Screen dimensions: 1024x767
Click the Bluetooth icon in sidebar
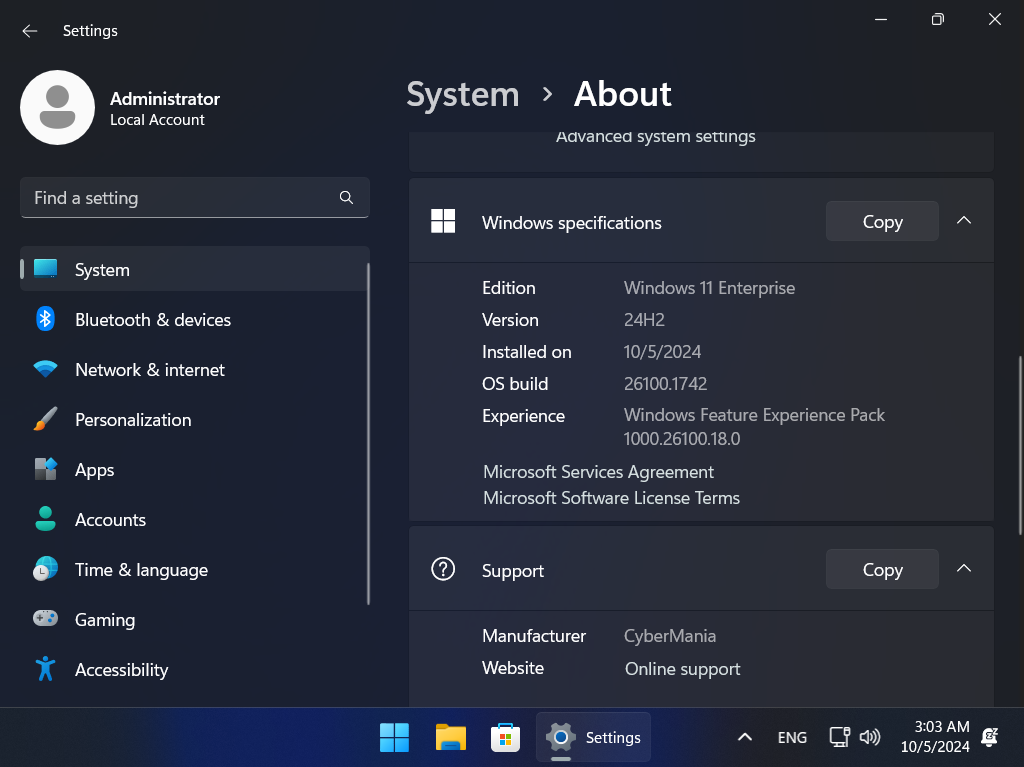click(45, 319)
